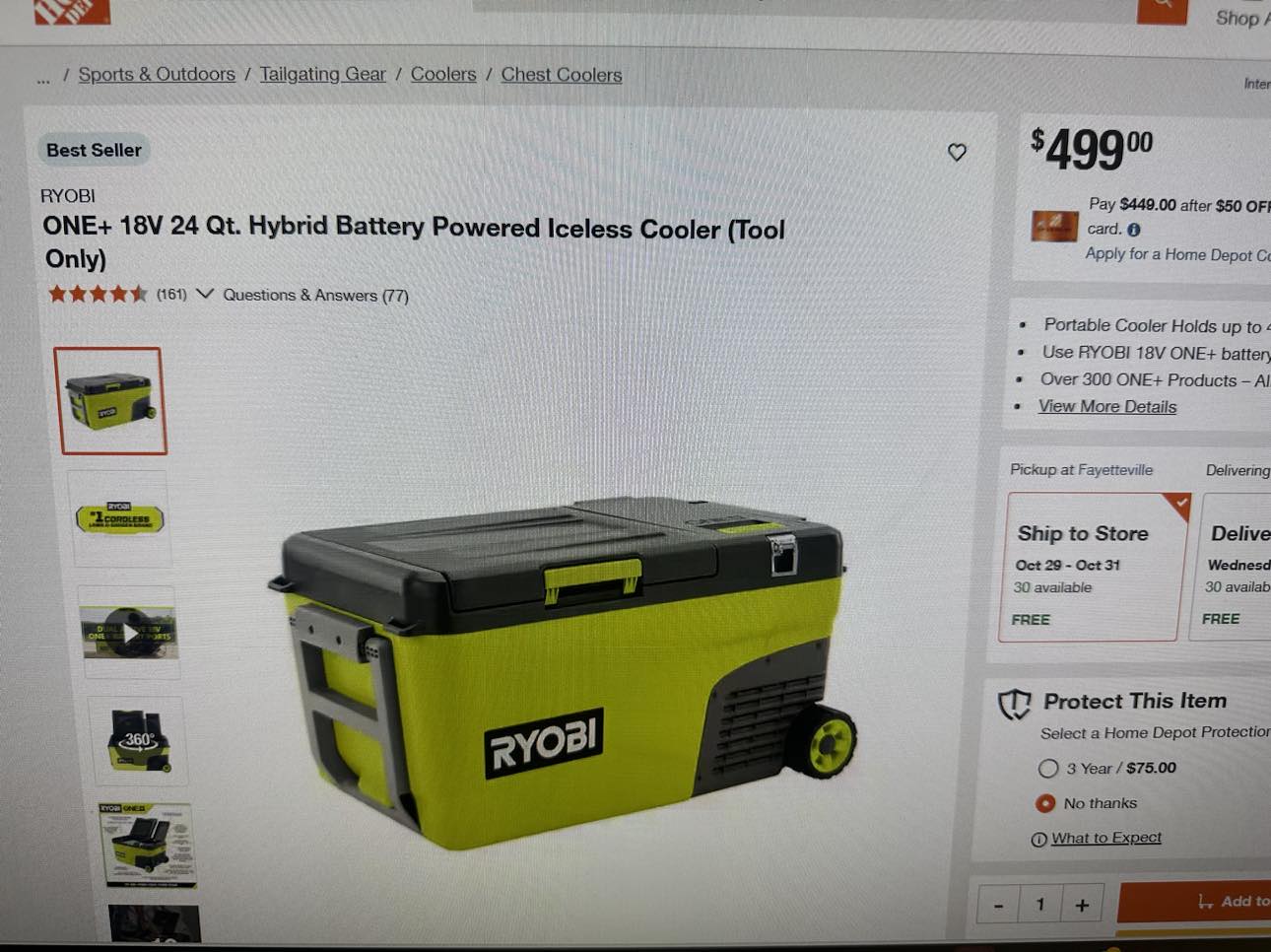Image resolution: width=1271 pixels, height=952 pixels.
Task: Select the 3 Year / $75.00 protection plan
Action: coord(1048,768)
